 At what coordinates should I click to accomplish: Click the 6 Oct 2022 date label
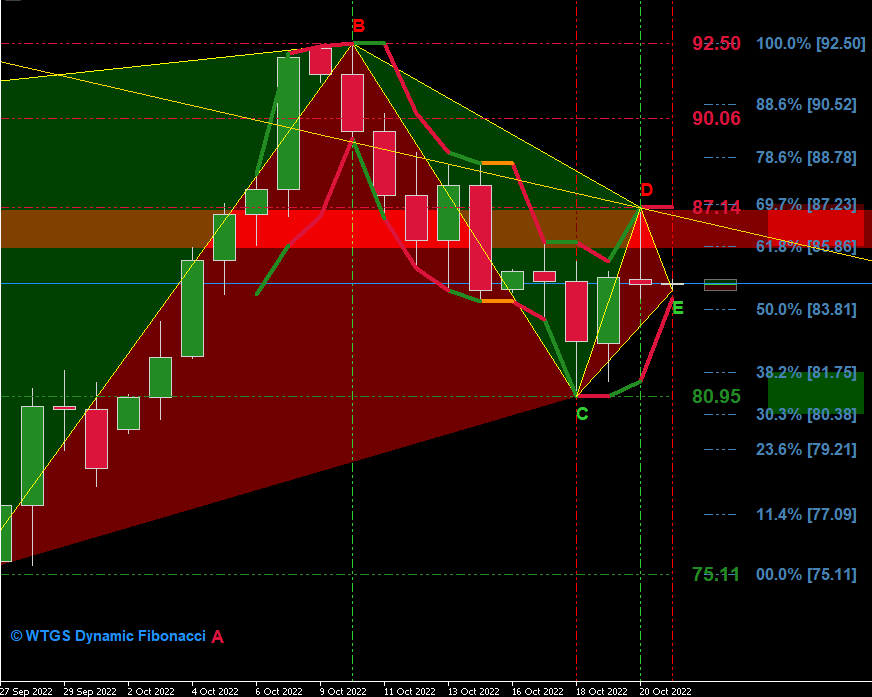click(279, 691)
